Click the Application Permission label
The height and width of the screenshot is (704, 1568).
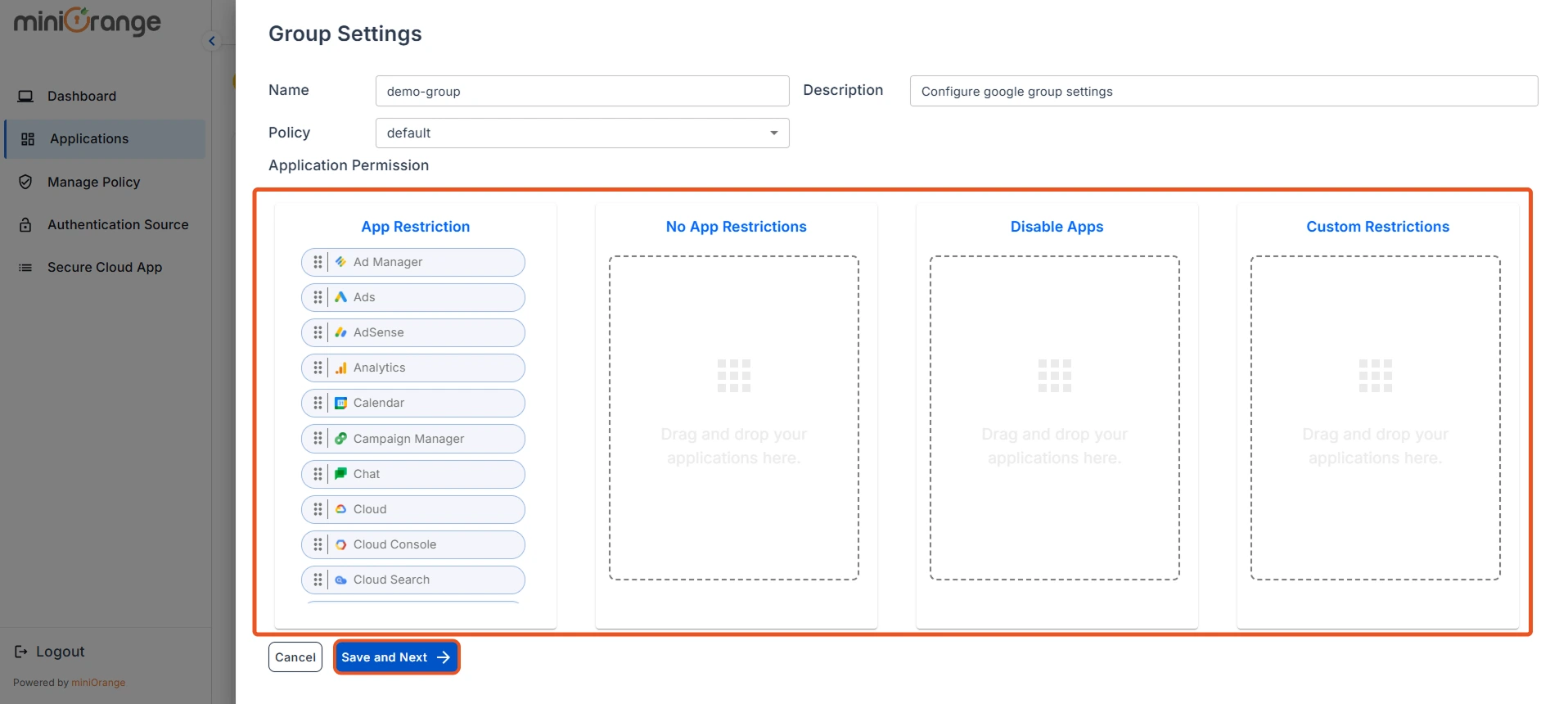click(x=349, y=165)
